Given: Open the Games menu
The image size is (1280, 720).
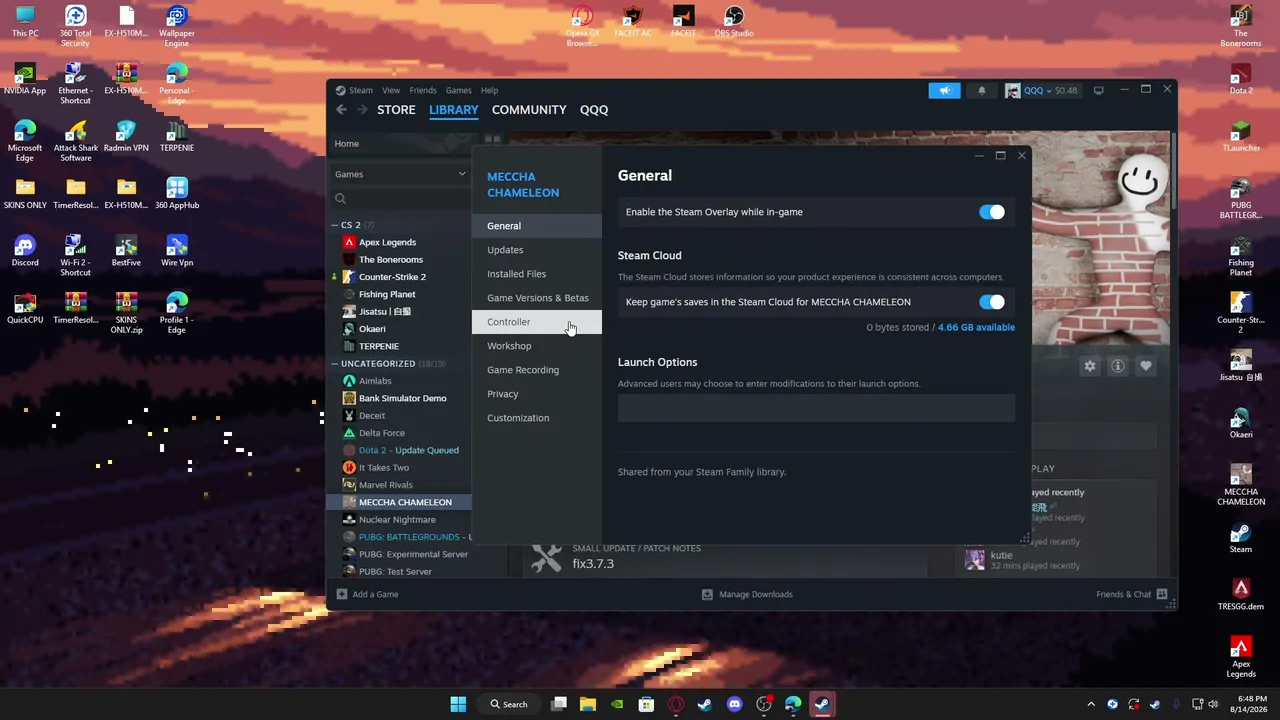Looking at the screenshot, I should [458, 90].
